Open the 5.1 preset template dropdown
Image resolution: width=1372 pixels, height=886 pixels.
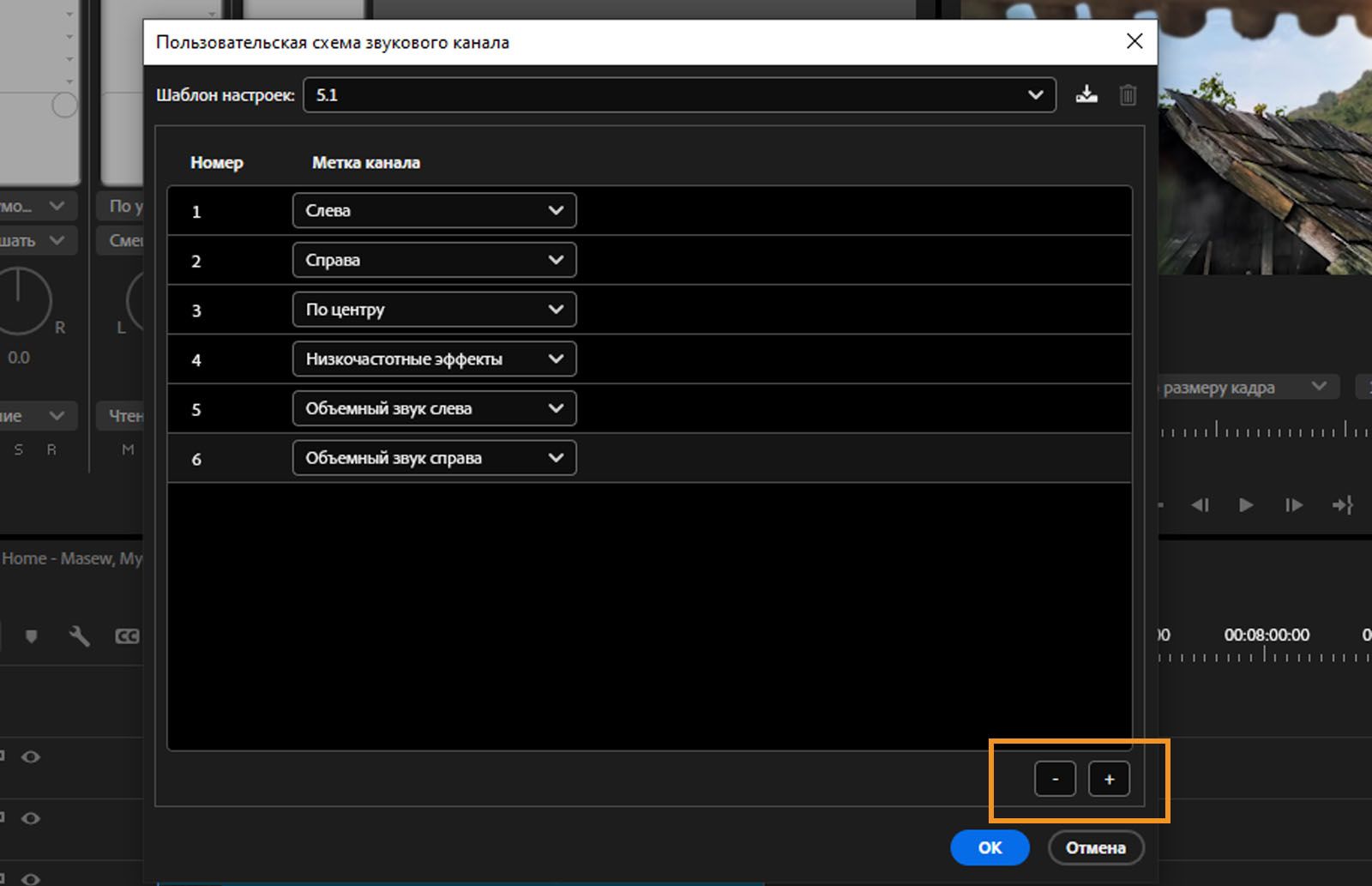click(x=679, y=94)
